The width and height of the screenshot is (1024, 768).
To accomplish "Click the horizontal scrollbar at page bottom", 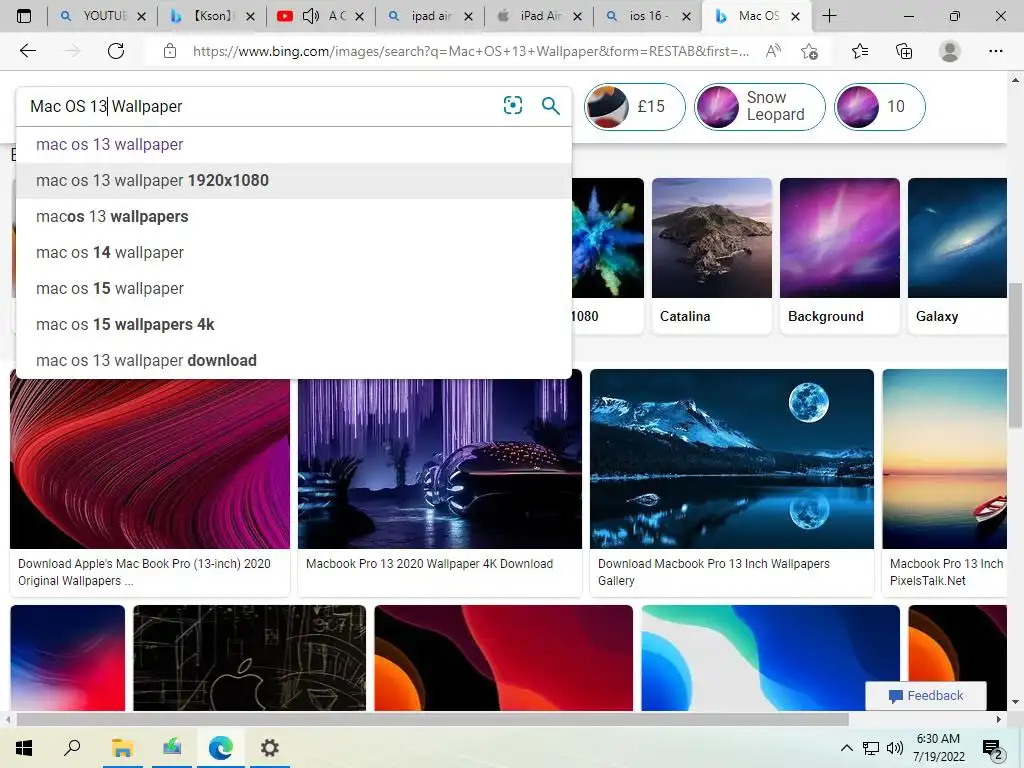I will coord(432,719).
